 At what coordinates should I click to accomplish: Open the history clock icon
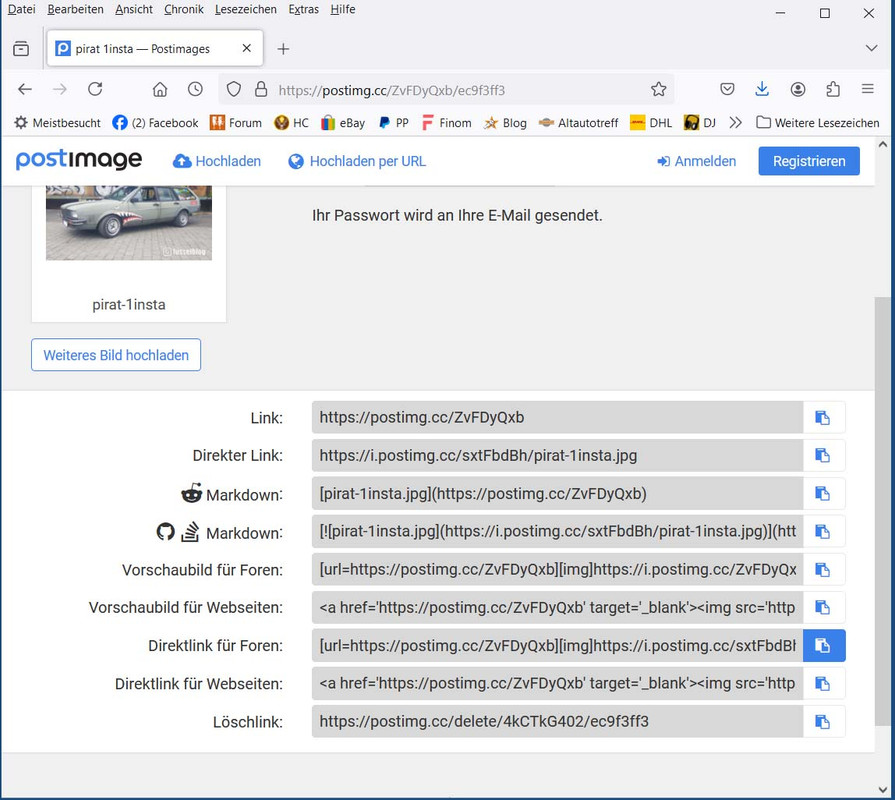click(x=195, y=90)
